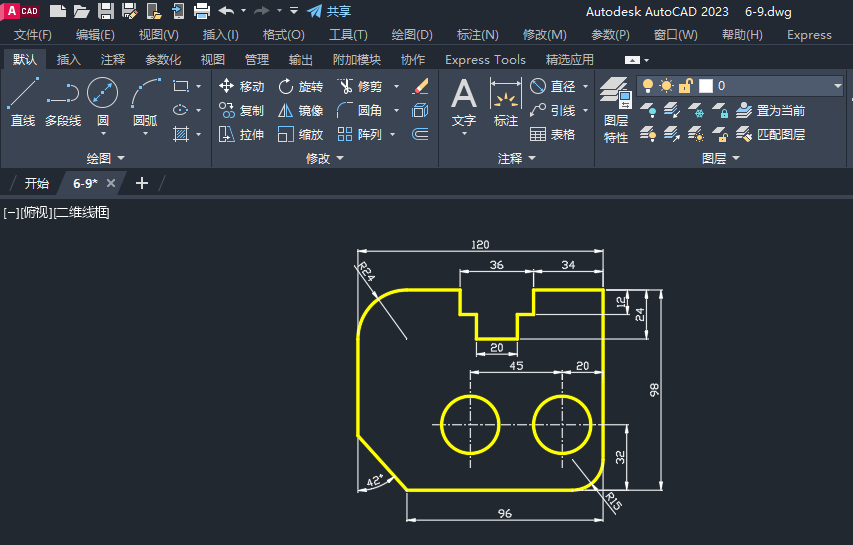Select the 直线 (Line) tool

tap(22, 100)
